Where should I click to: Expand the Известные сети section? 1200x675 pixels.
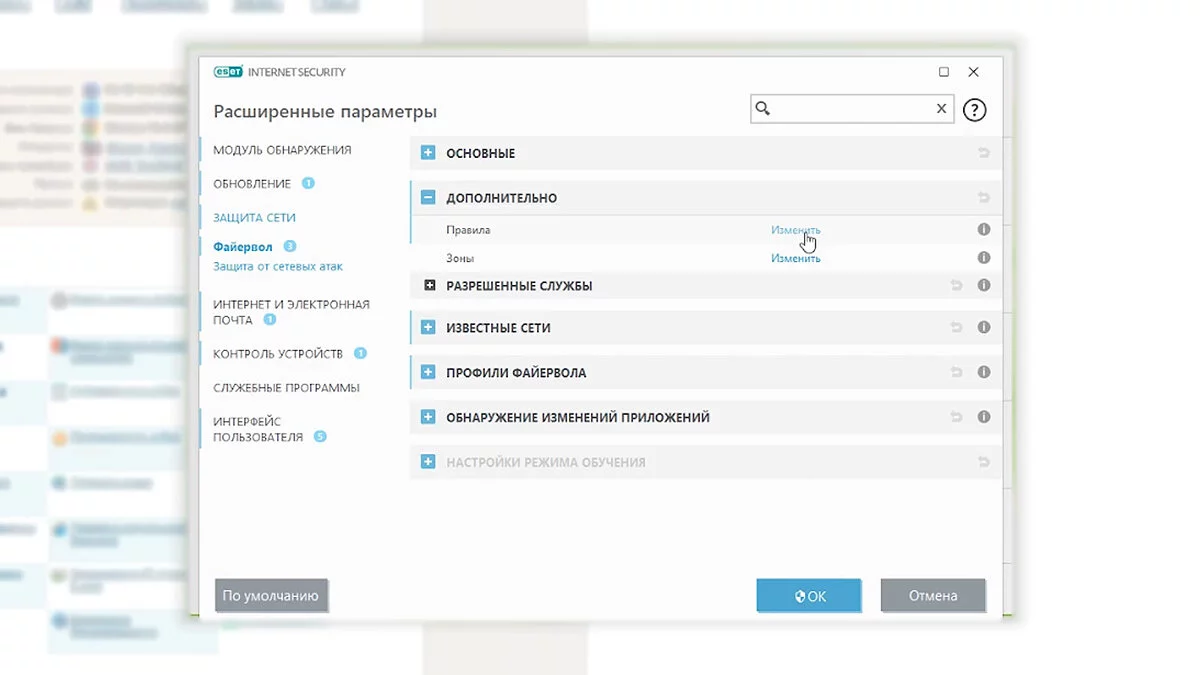428,328
